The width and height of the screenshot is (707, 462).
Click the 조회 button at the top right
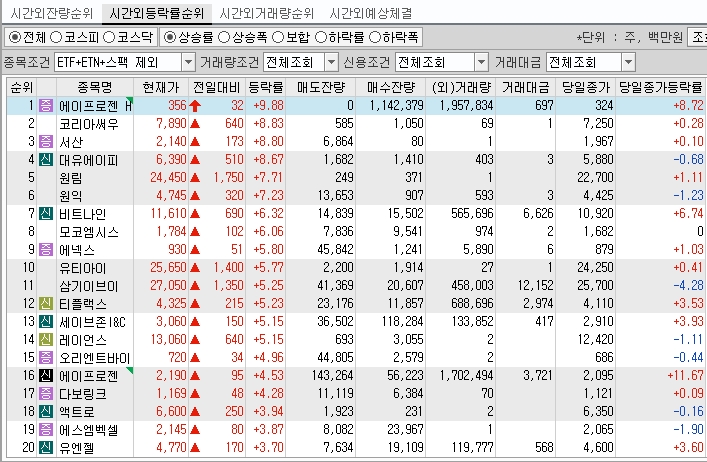pos(698,37)
